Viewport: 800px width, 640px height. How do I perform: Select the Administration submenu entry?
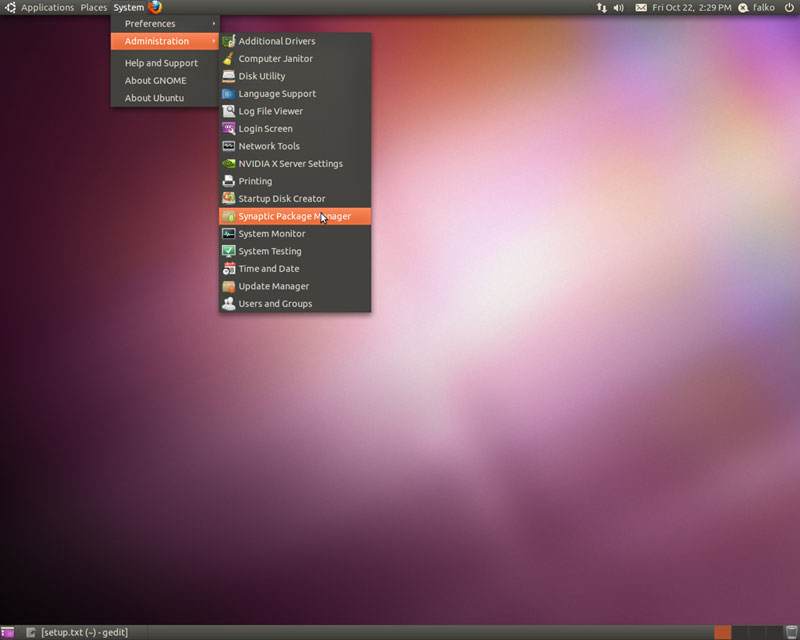point(165,41)
